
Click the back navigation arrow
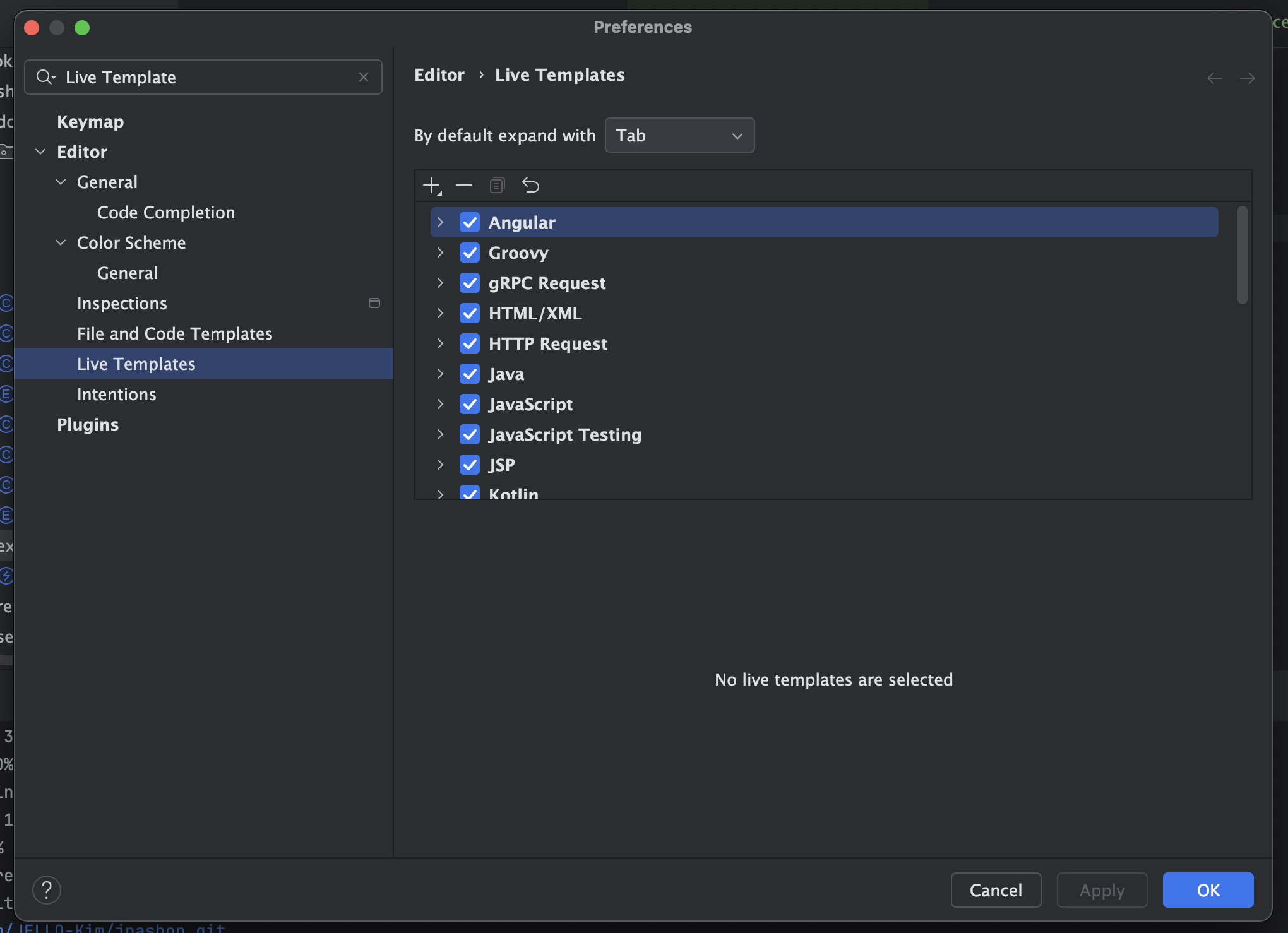tap(1214, 78)
